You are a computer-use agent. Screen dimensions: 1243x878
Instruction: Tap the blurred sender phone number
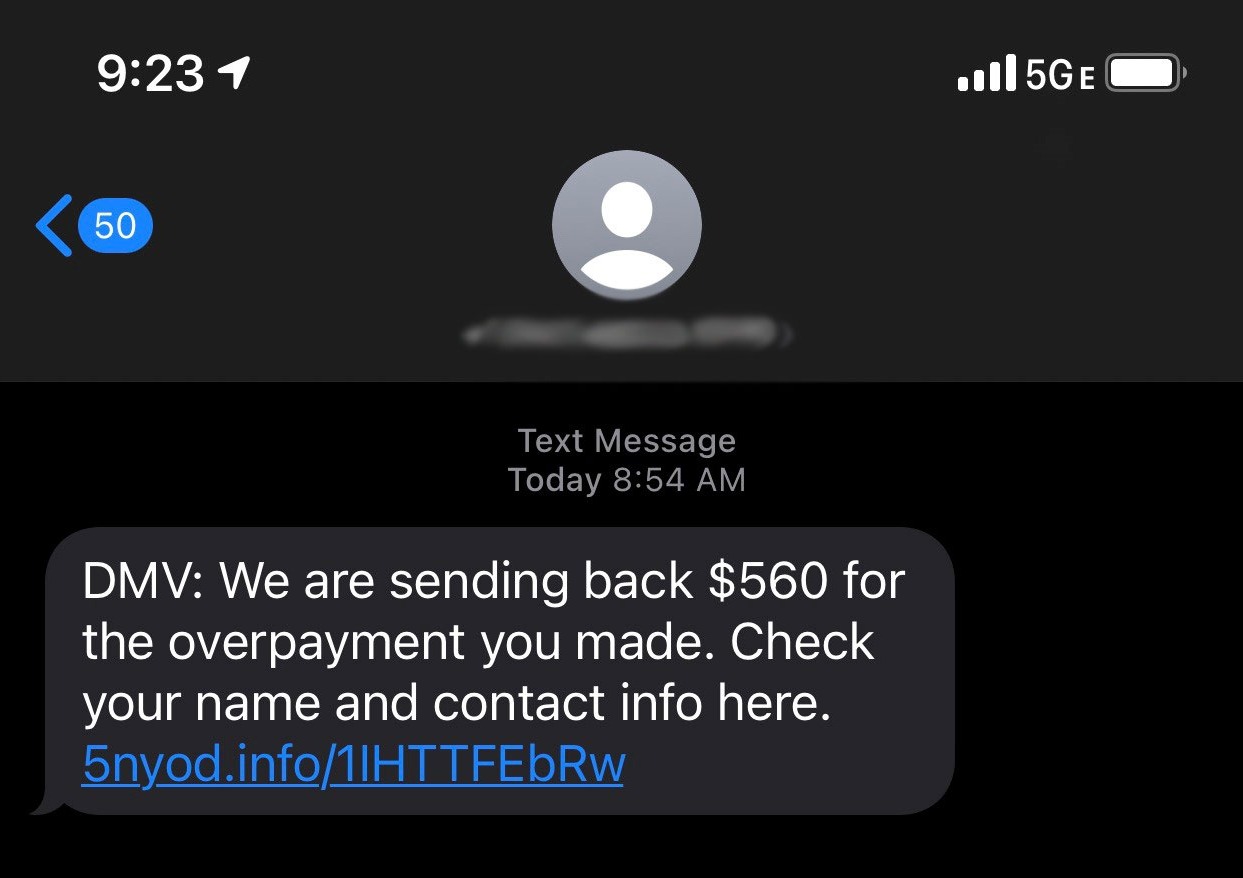click(x=621, y=333)
